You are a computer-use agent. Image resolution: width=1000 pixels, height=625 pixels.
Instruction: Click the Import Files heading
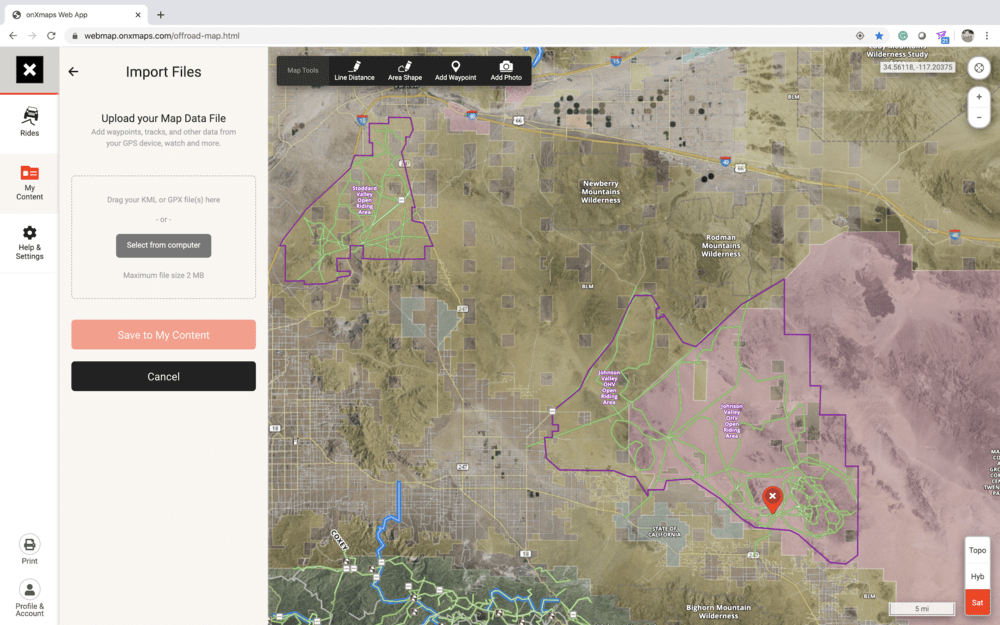point(163,72)
